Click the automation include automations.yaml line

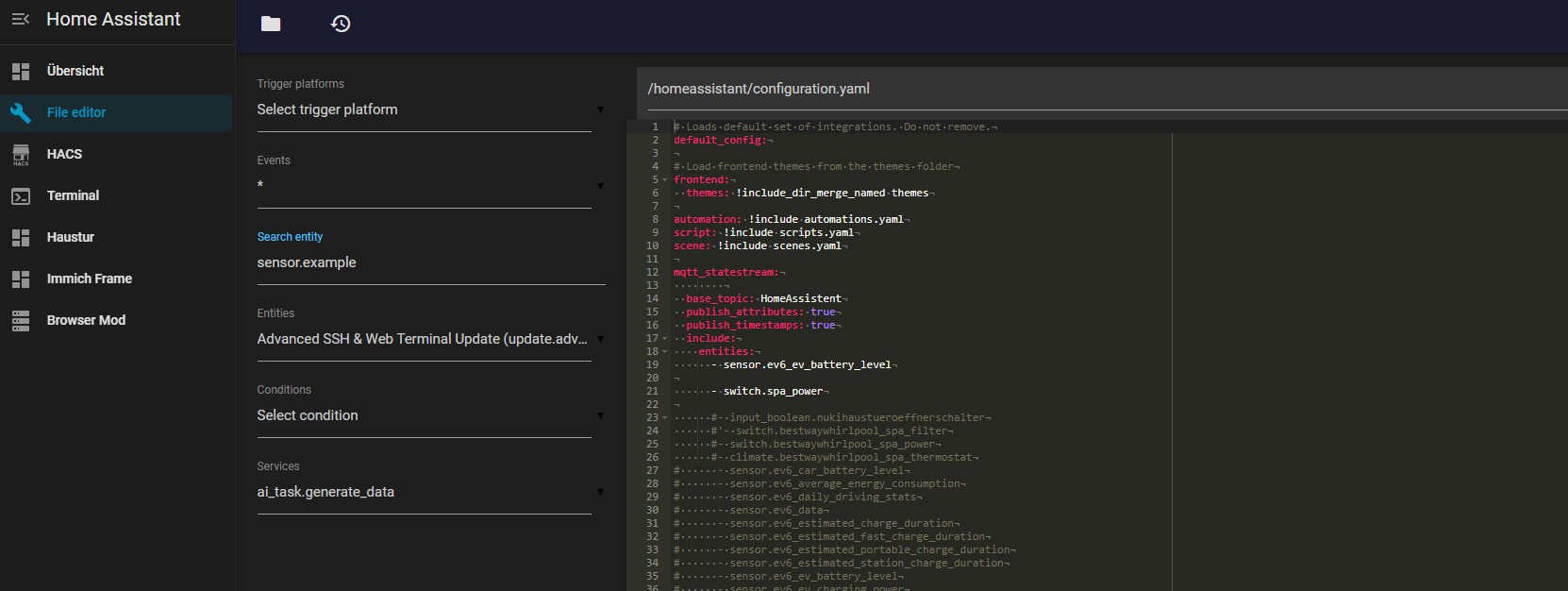point(792,219)
